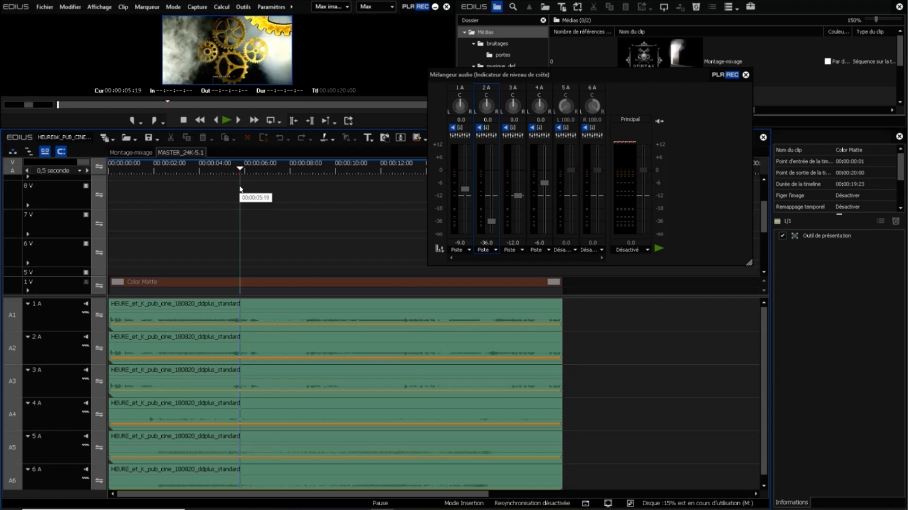Click the Informations tab at bottom right
The image size is (908, 510).
click(792, 502)
